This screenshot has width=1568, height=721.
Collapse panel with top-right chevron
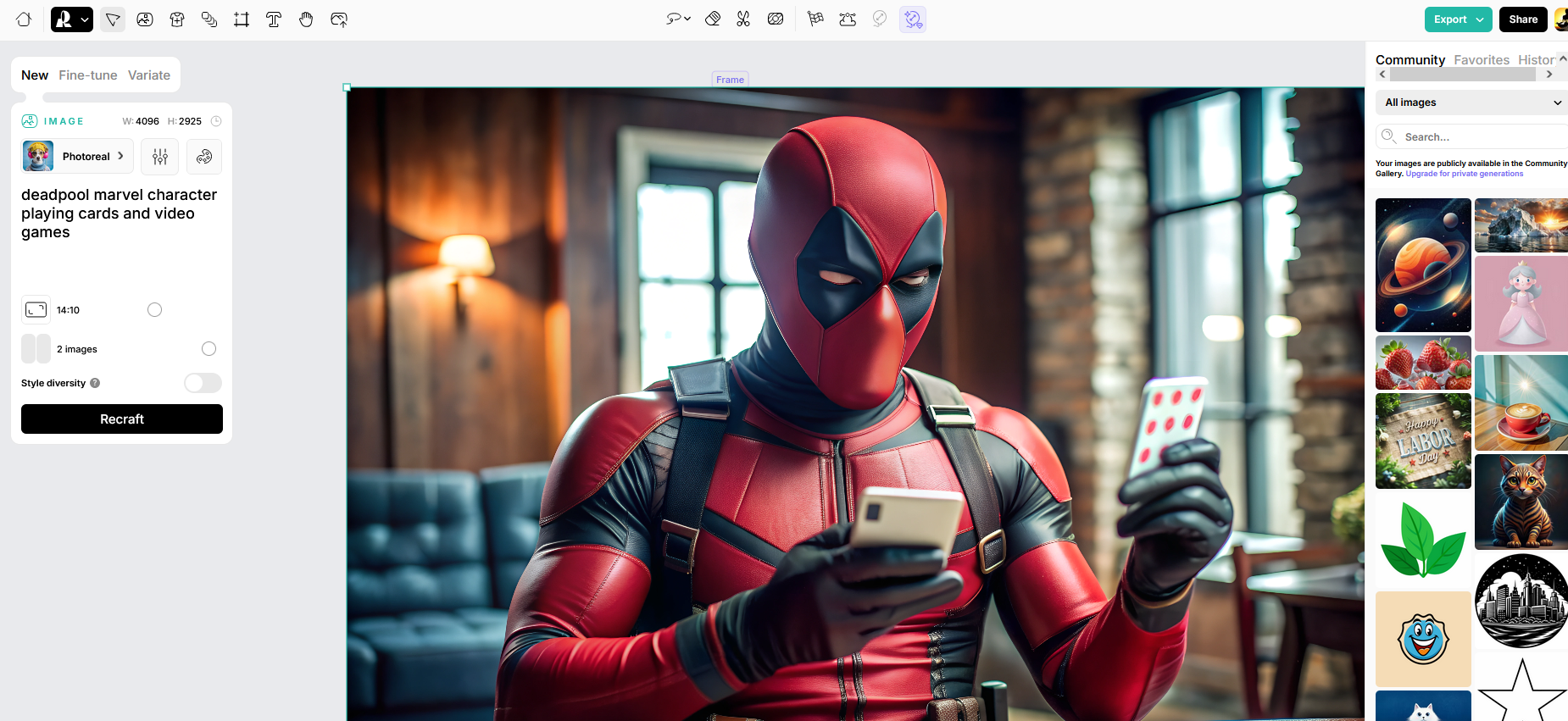[1563, 58]
